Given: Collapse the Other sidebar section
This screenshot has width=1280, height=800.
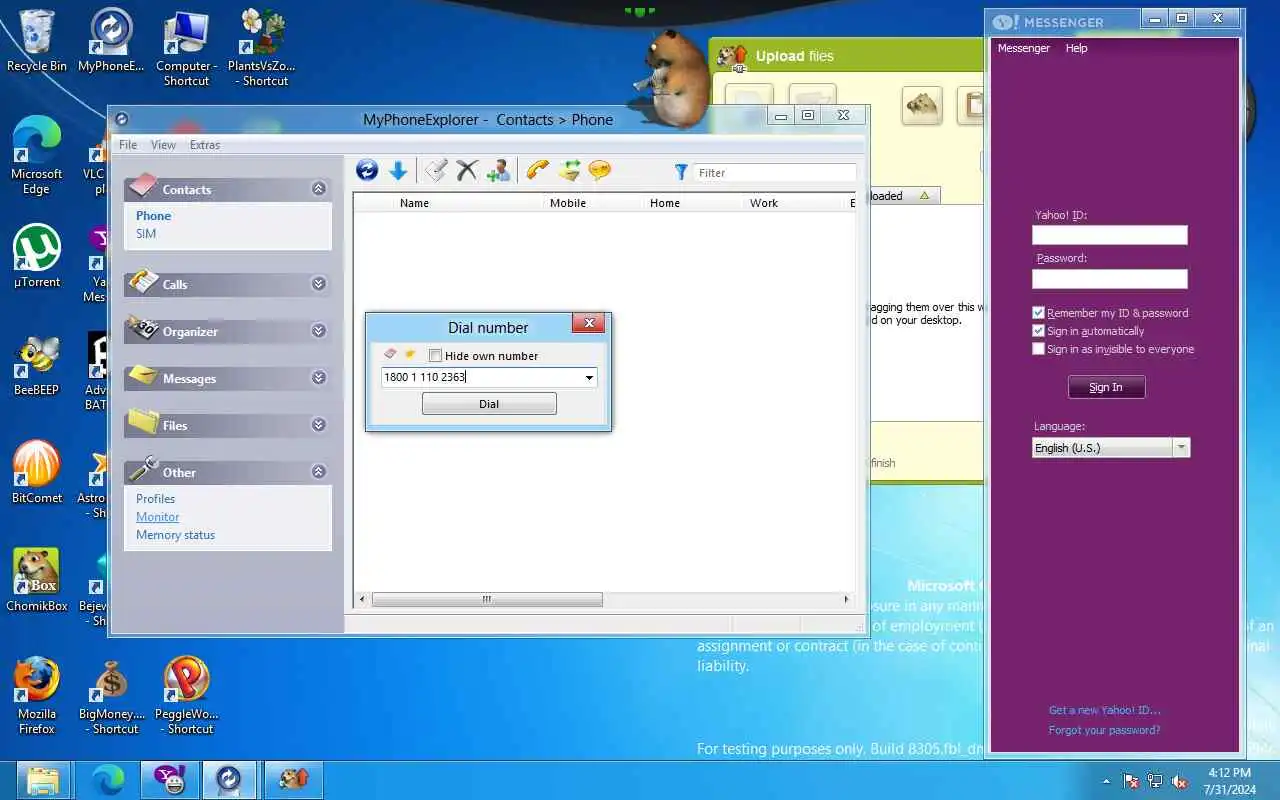Looking at the screenshot, I should click(319, 471).
